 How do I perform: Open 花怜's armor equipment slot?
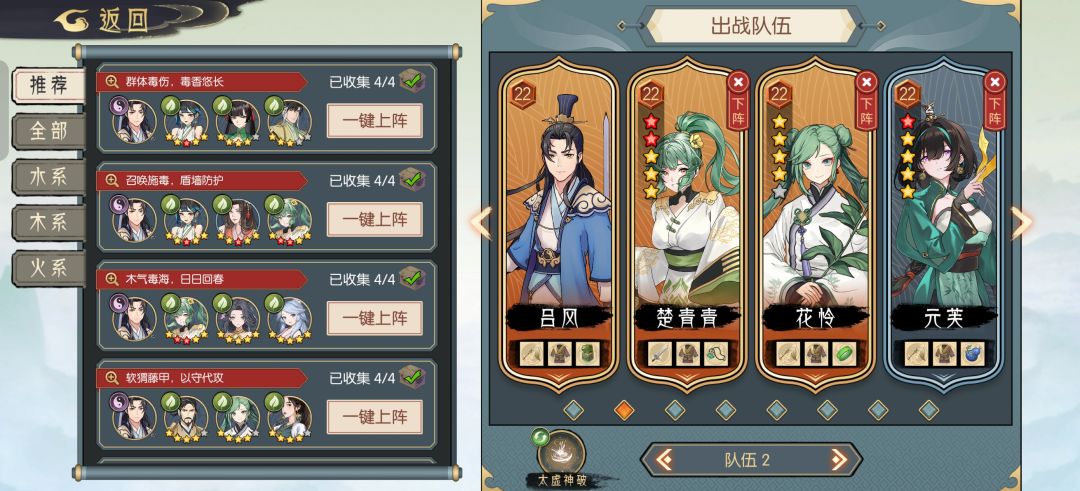click(x=816, y=353)
